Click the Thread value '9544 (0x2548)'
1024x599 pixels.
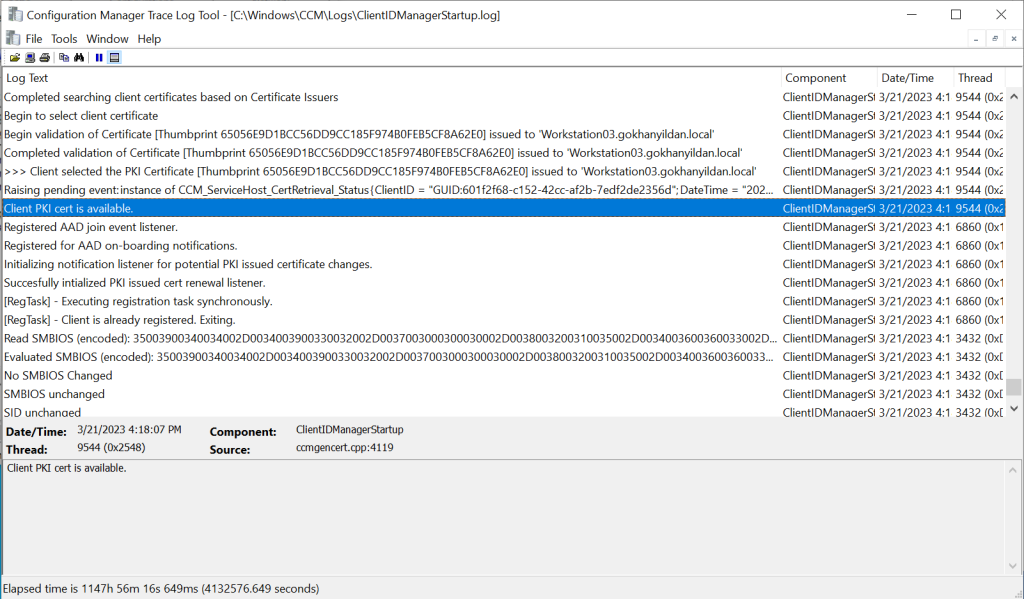[111, 448]
